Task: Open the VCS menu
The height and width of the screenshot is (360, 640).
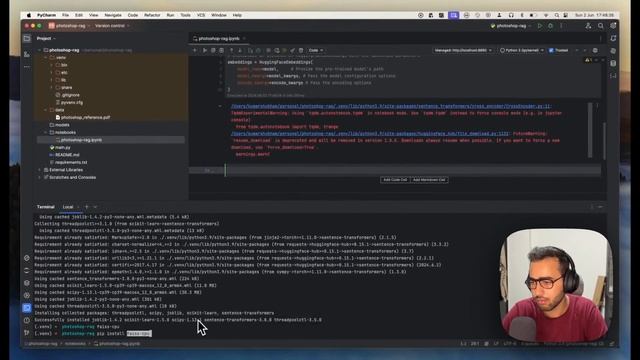Action: [201, 15]
